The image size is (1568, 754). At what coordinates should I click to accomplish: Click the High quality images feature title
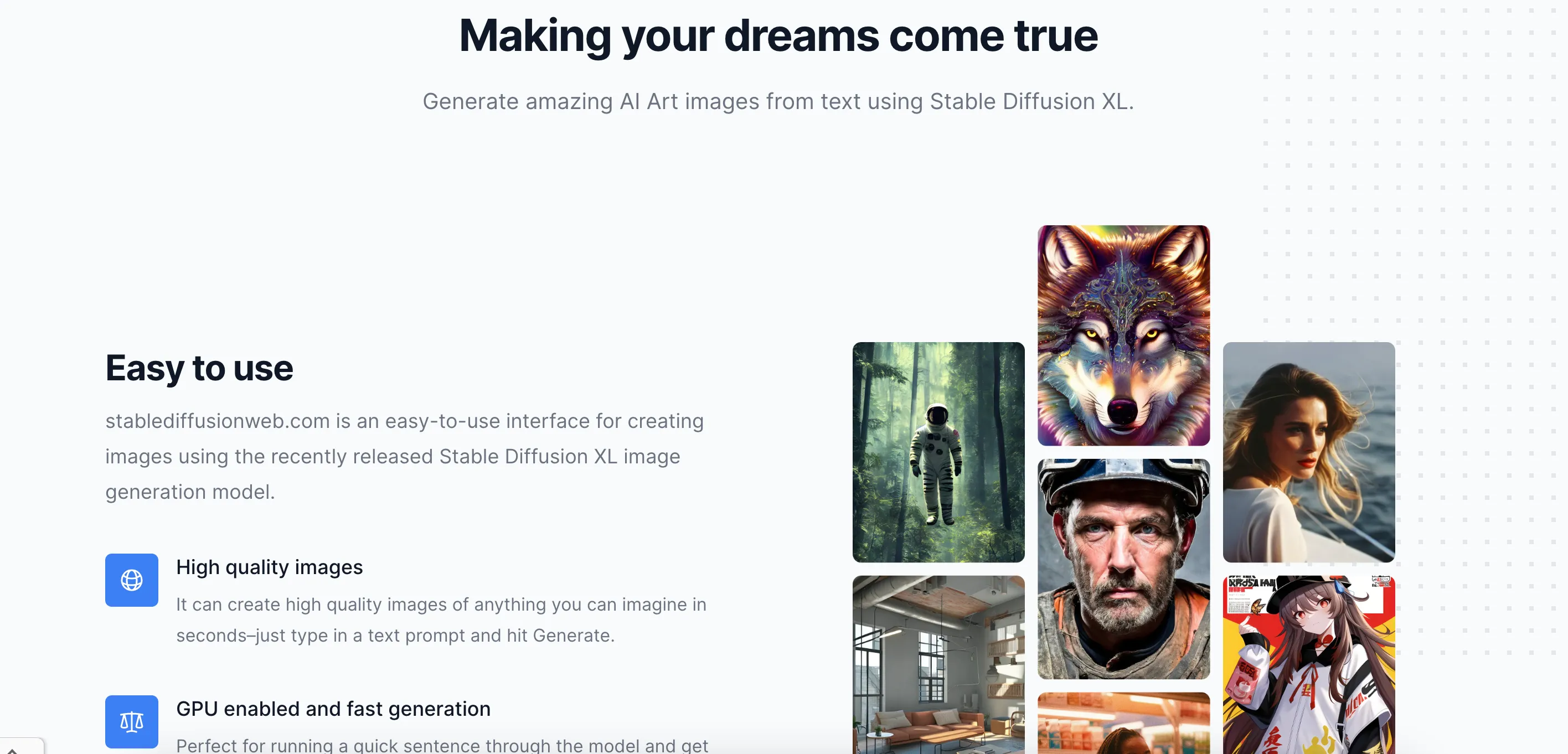tap(270, 567)
